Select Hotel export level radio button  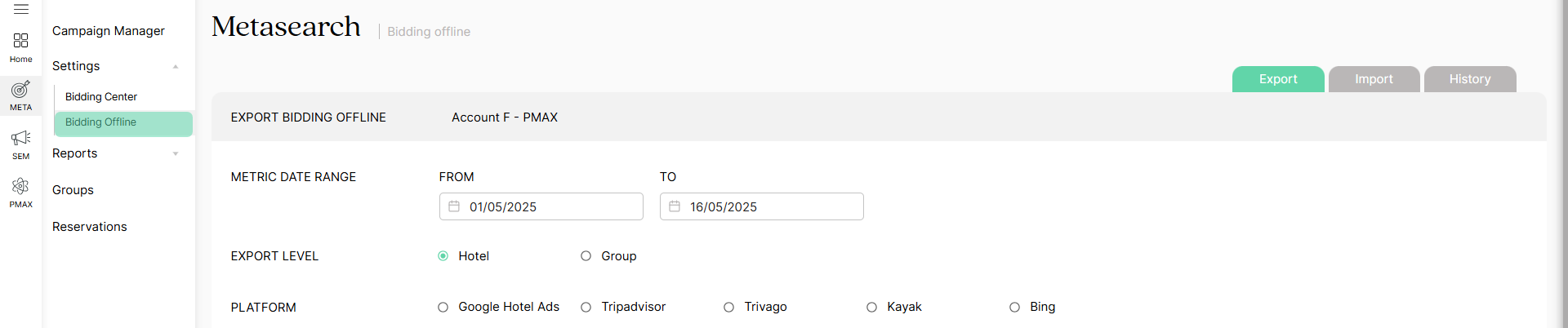pyautogui.click(x=443, y=256)
